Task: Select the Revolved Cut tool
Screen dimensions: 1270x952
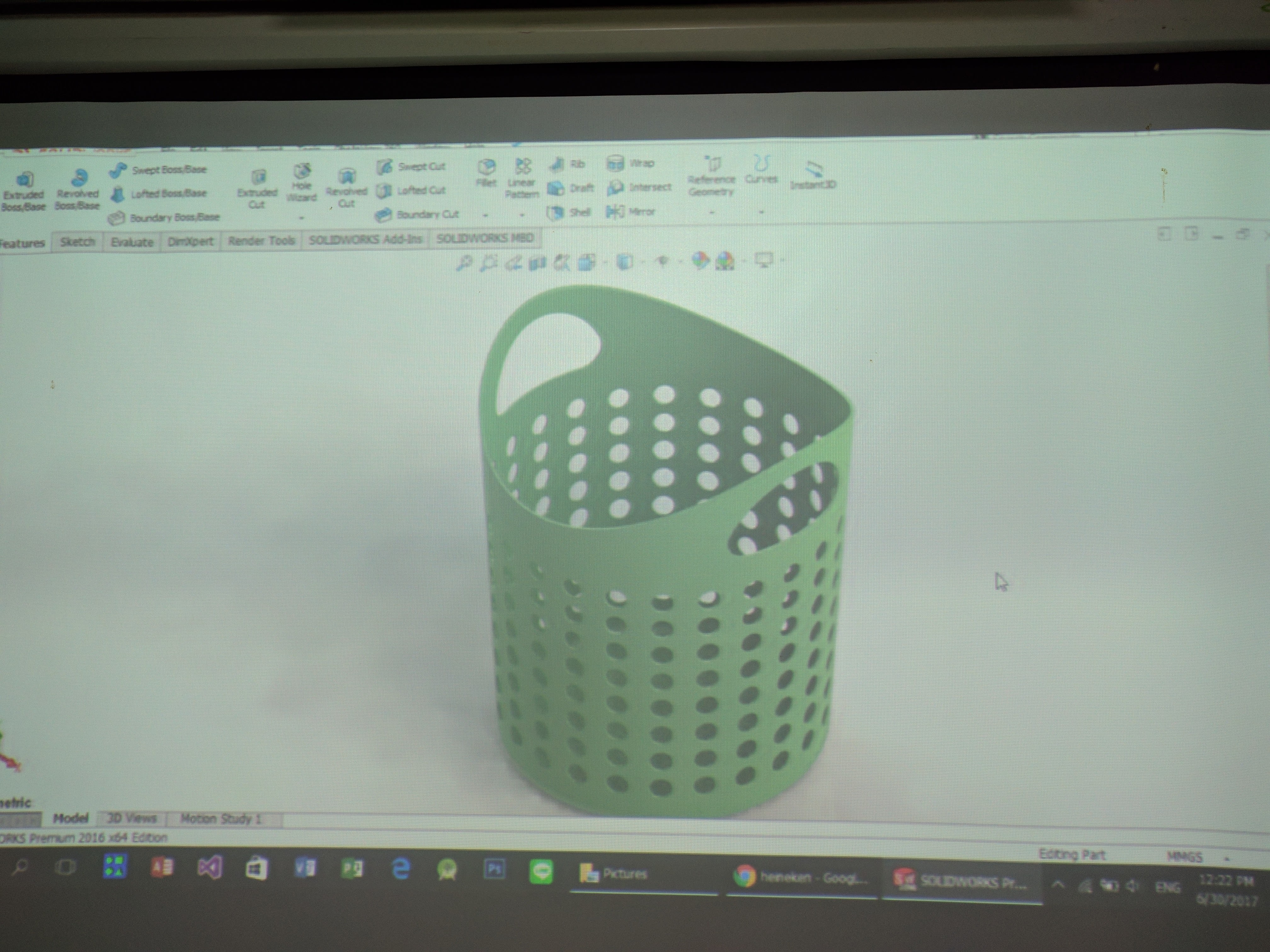Action: [346, 188]
